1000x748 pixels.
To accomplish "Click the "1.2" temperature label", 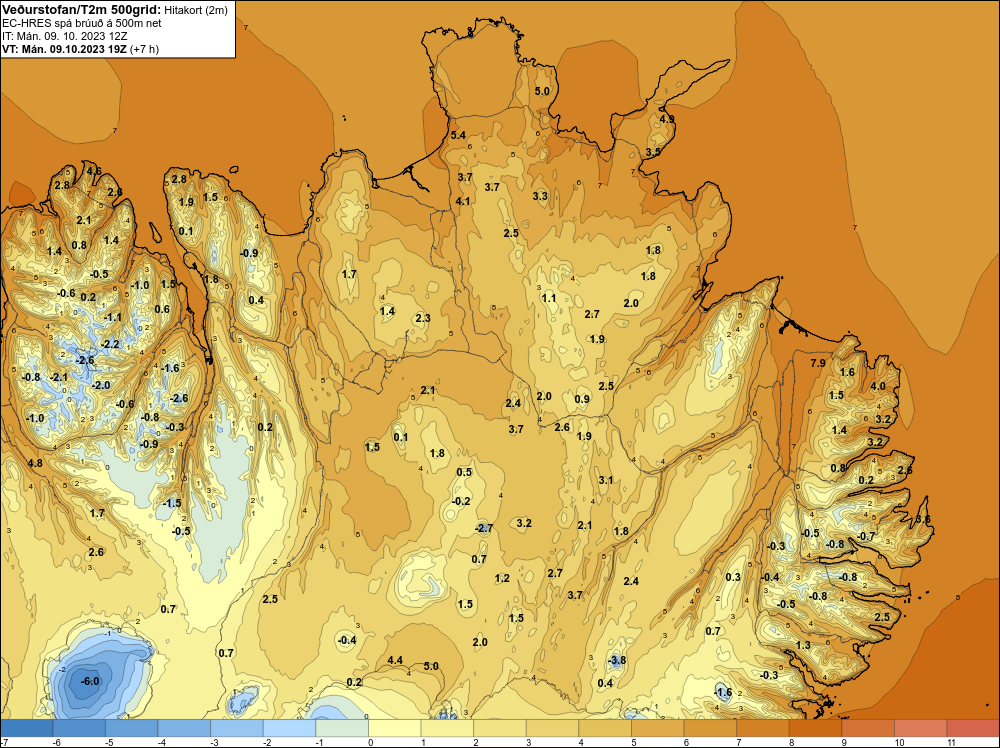I will [502, 578].
